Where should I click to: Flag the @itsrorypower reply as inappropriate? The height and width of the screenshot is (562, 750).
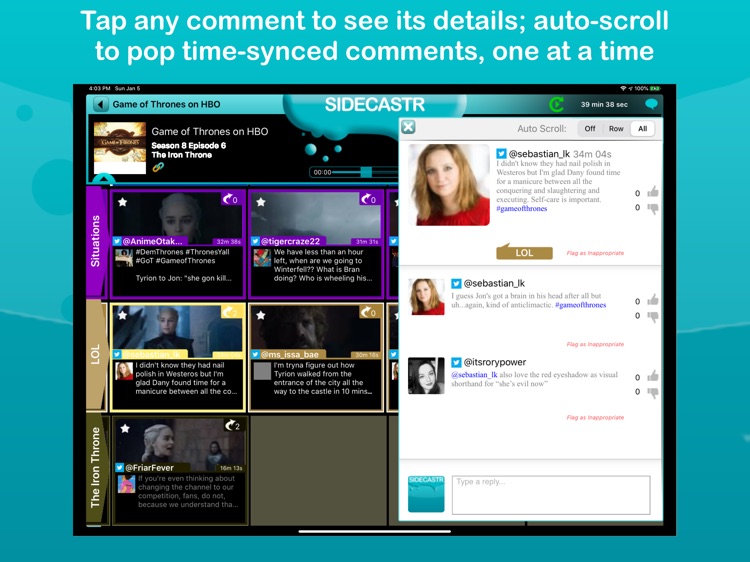595,418
